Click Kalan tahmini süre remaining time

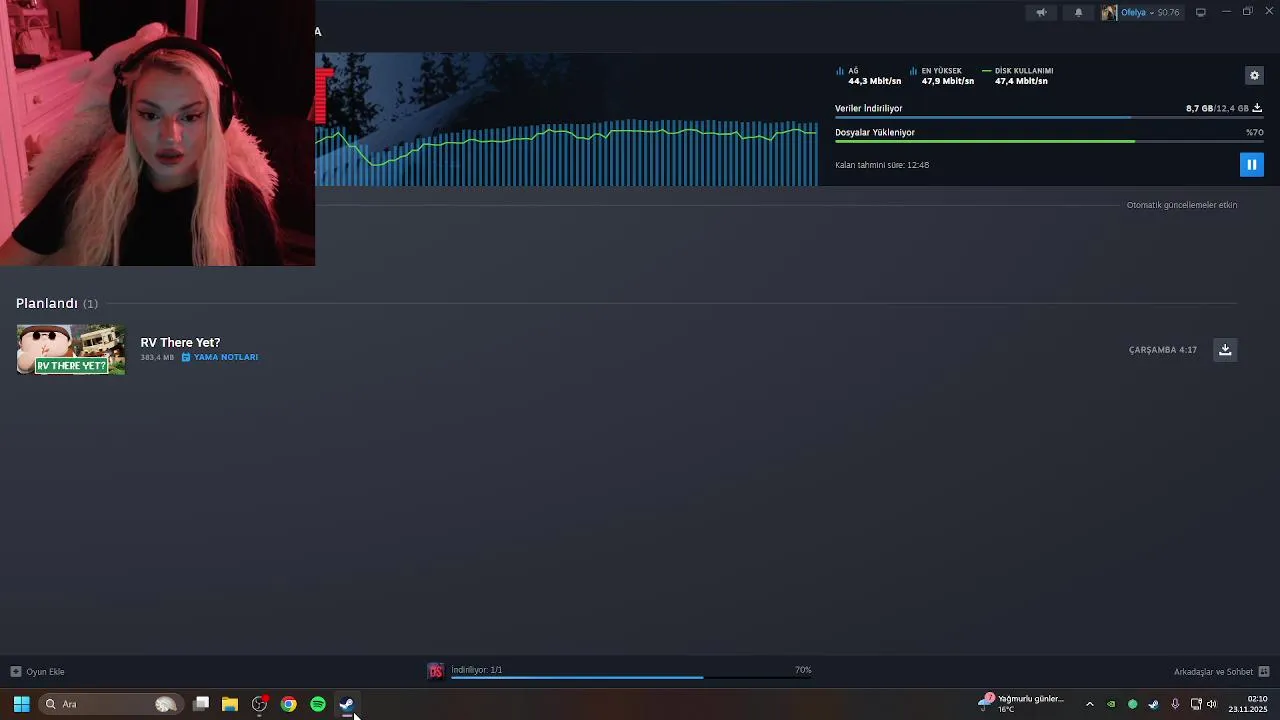[x=882, y=165]
